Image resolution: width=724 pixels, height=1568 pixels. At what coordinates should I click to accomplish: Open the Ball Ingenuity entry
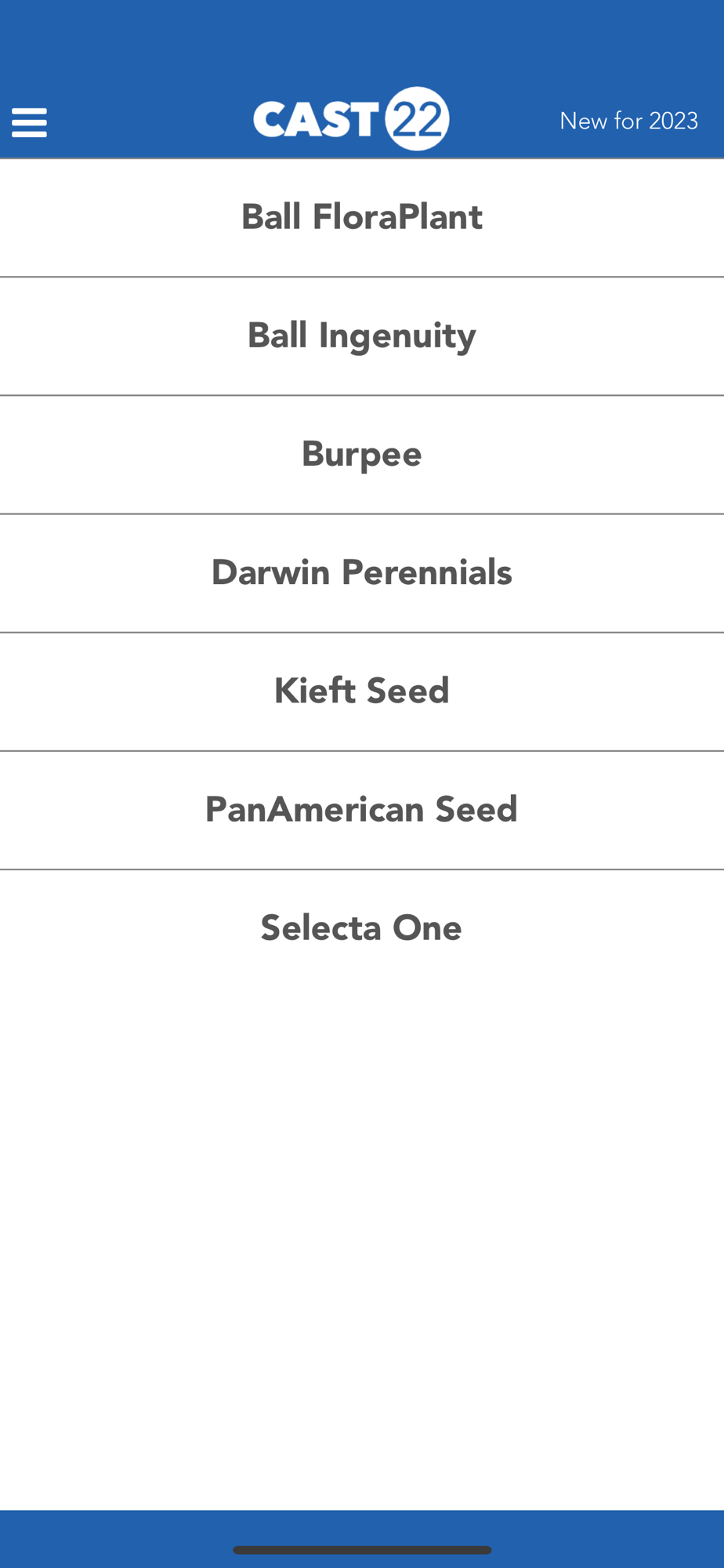[362, 336]
